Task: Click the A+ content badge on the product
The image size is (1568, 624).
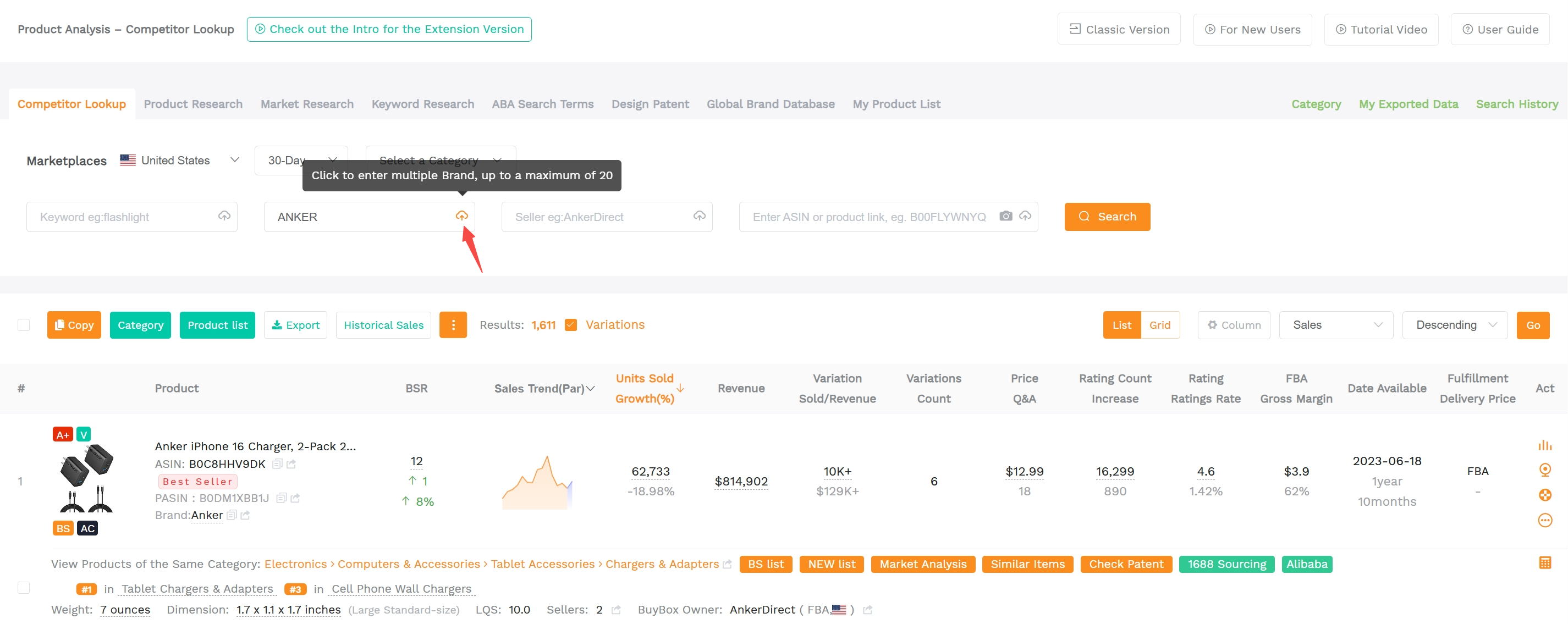Action: 63,434
